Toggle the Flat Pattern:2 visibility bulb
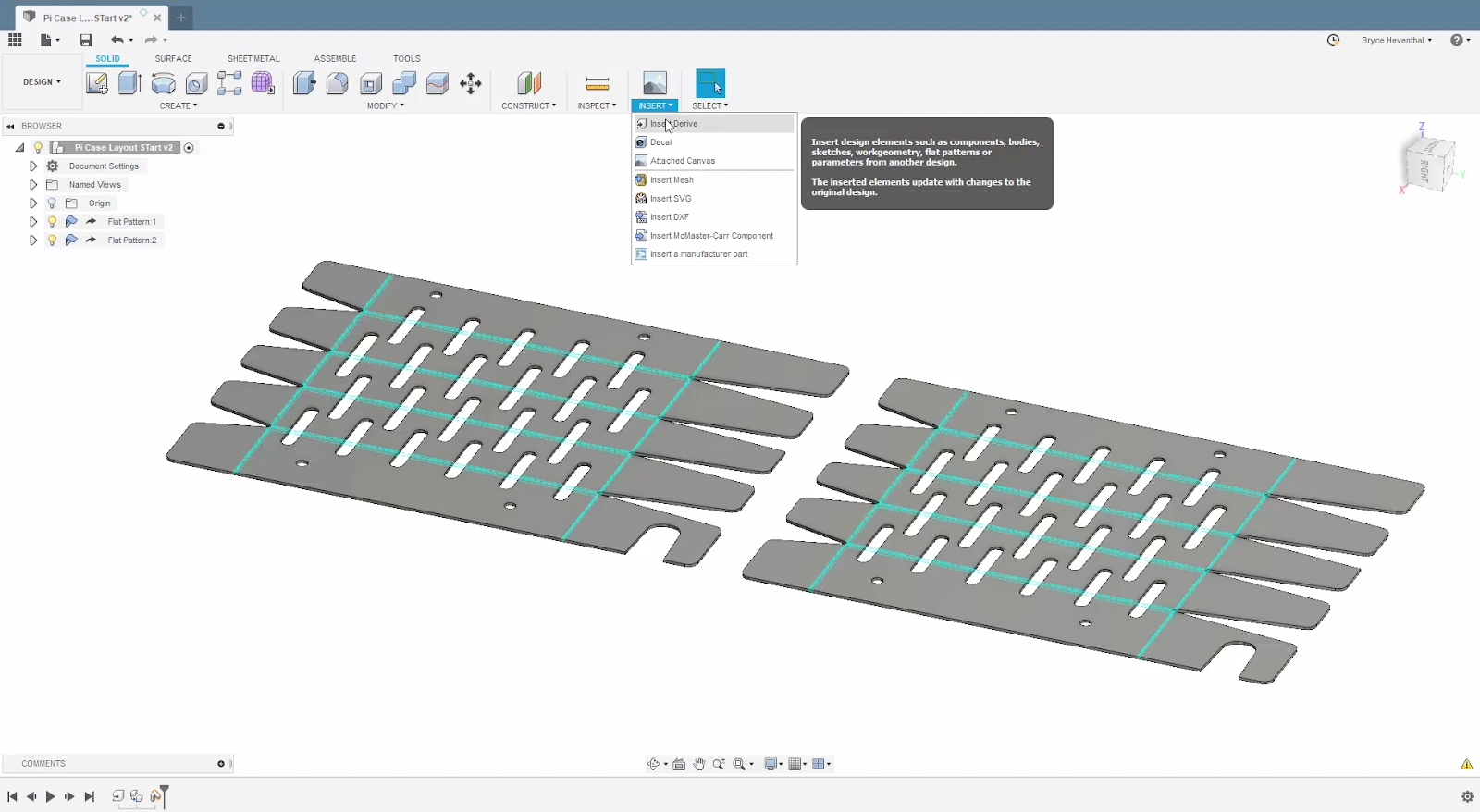Screen dimensions: 1480x812 [52, 240]
